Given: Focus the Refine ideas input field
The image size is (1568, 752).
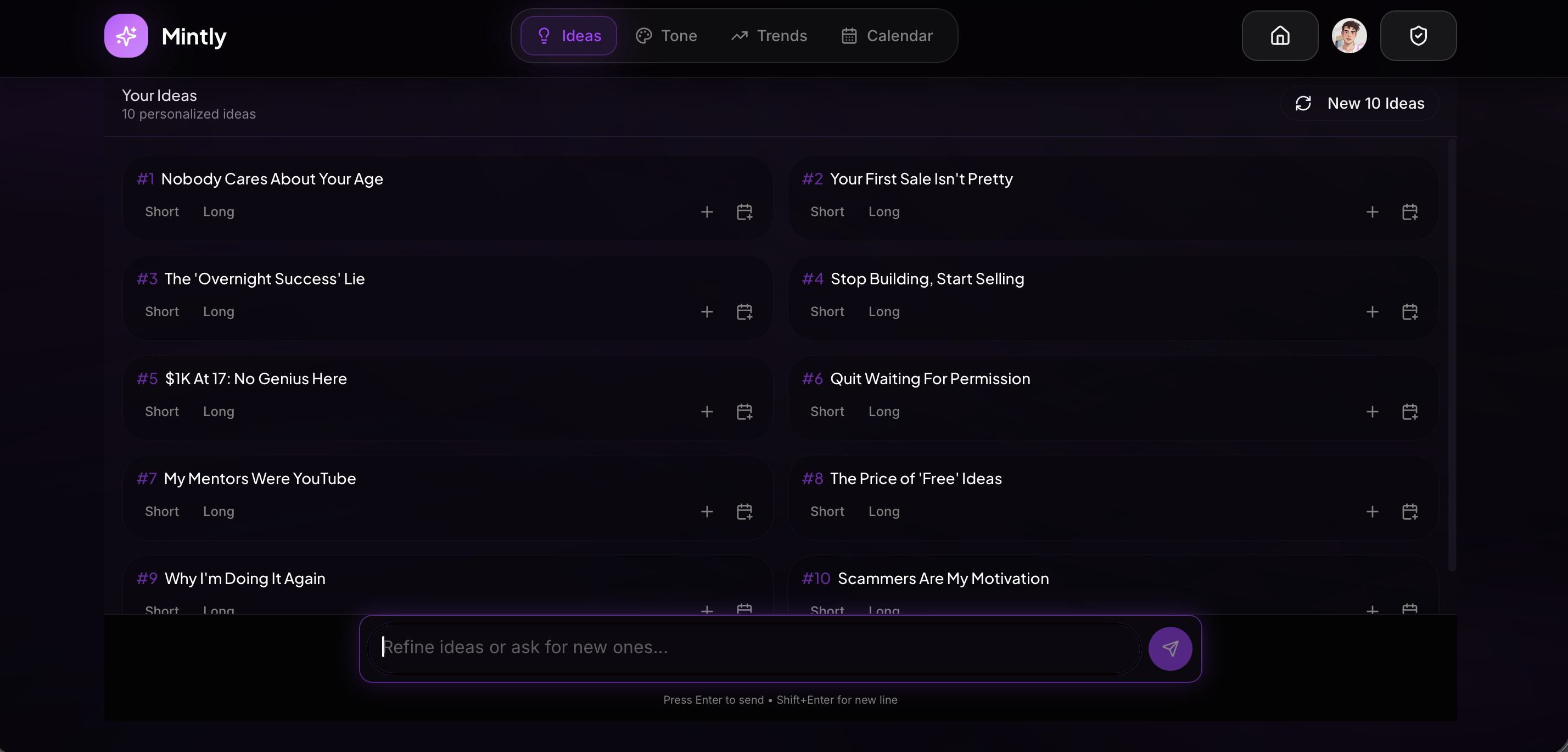Looking at the screenshot, I should point(755,647).
